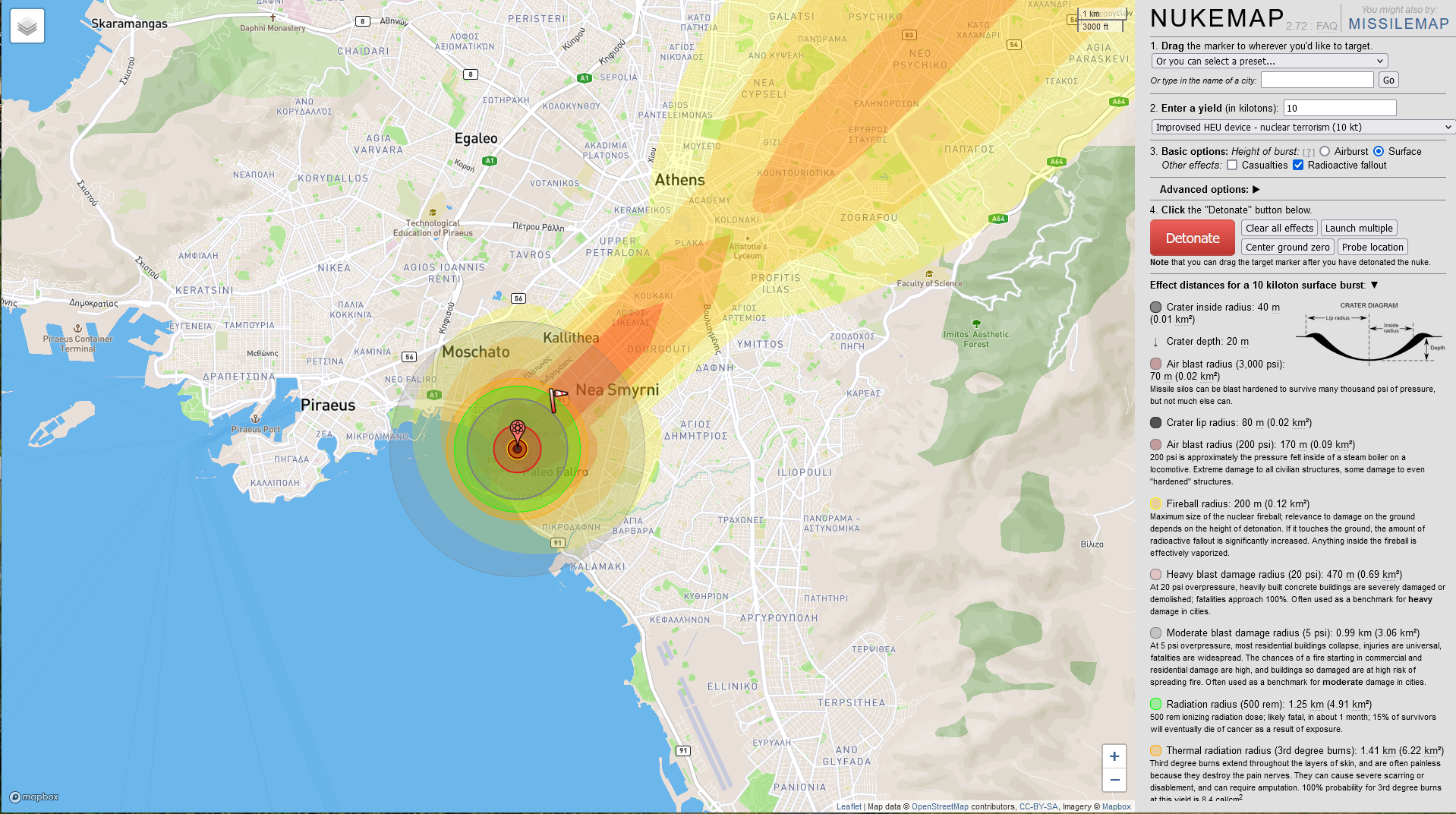Image resolution: width=1456 pixels, height=814 pixels.
Task: Click the Athens city label on map
Action: coord(679,180)
